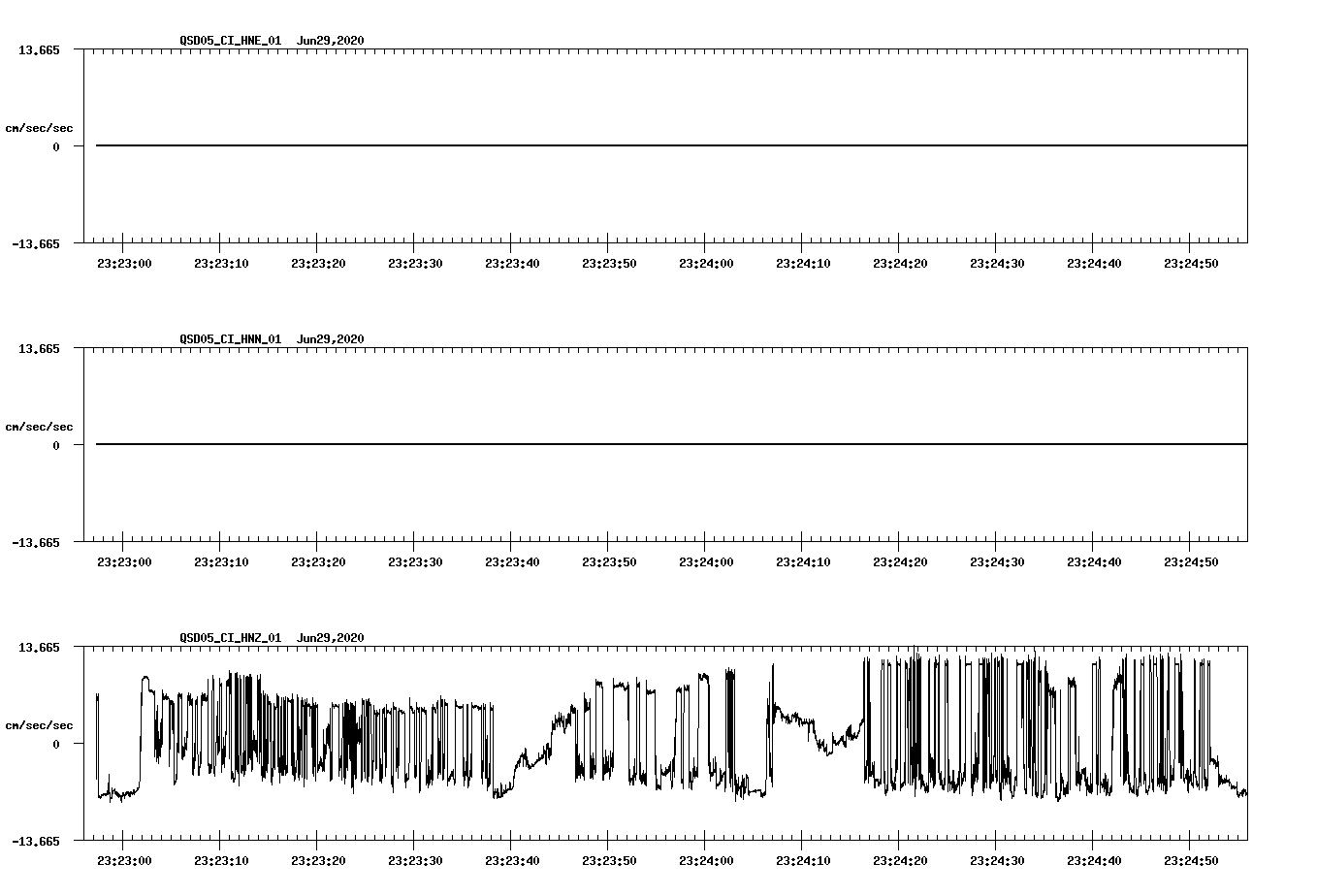
Task: Click the QSD05_CI_HNE_01 plot title
Action: tap(231, 41)
